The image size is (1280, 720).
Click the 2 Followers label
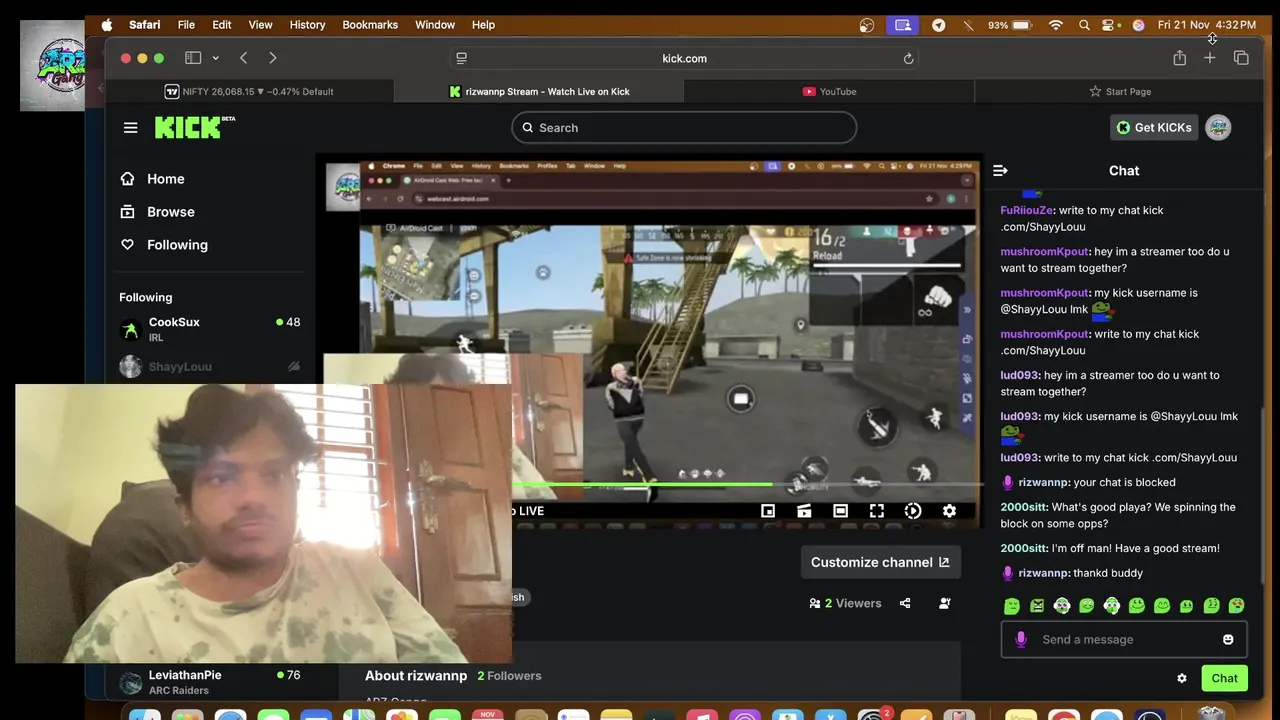coord(509,676)
